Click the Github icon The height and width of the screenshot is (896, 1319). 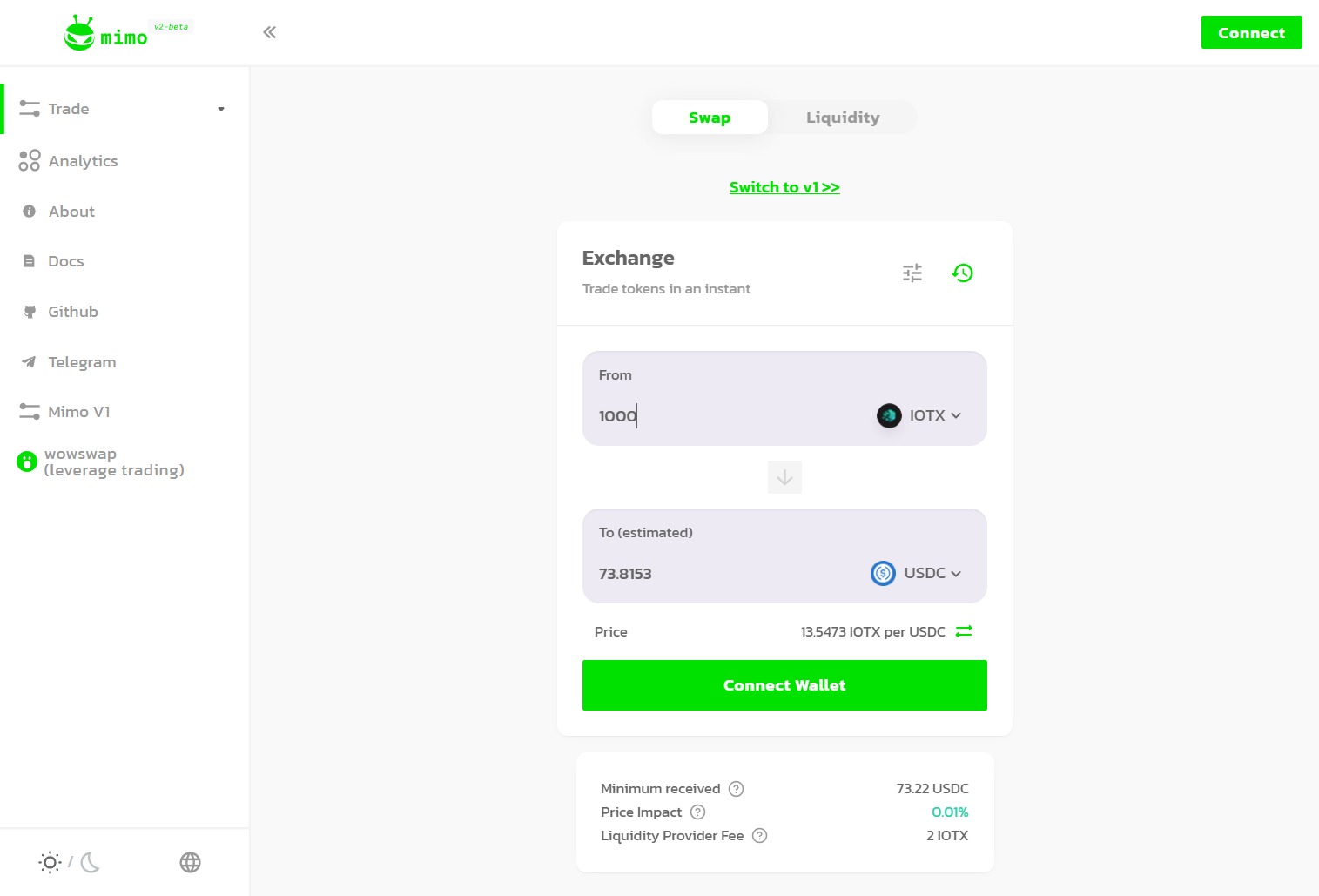coord(30,312)
